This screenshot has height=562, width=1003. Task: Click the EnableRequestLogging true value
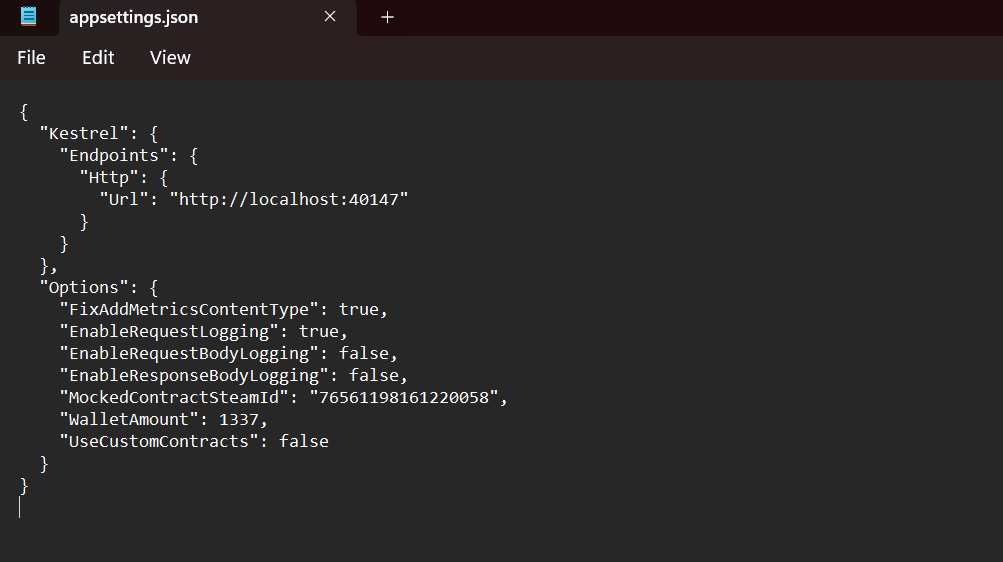[319, 332]
